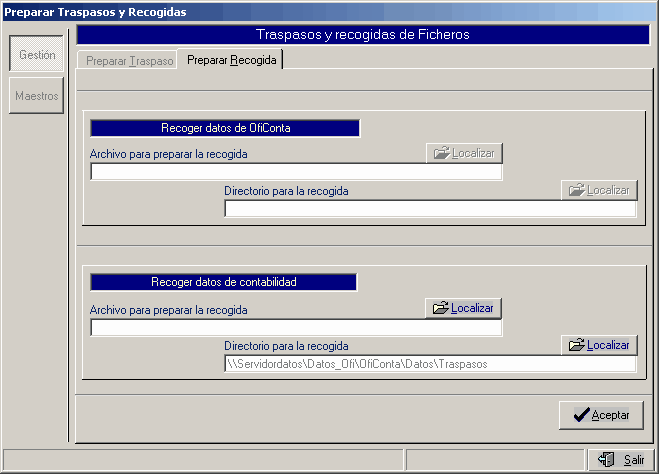The height and width of the screenshot is (474, 659).
Task: Click the Archivo para preparar la recogida label in the contabilidad section
Action: pos(169,310)
